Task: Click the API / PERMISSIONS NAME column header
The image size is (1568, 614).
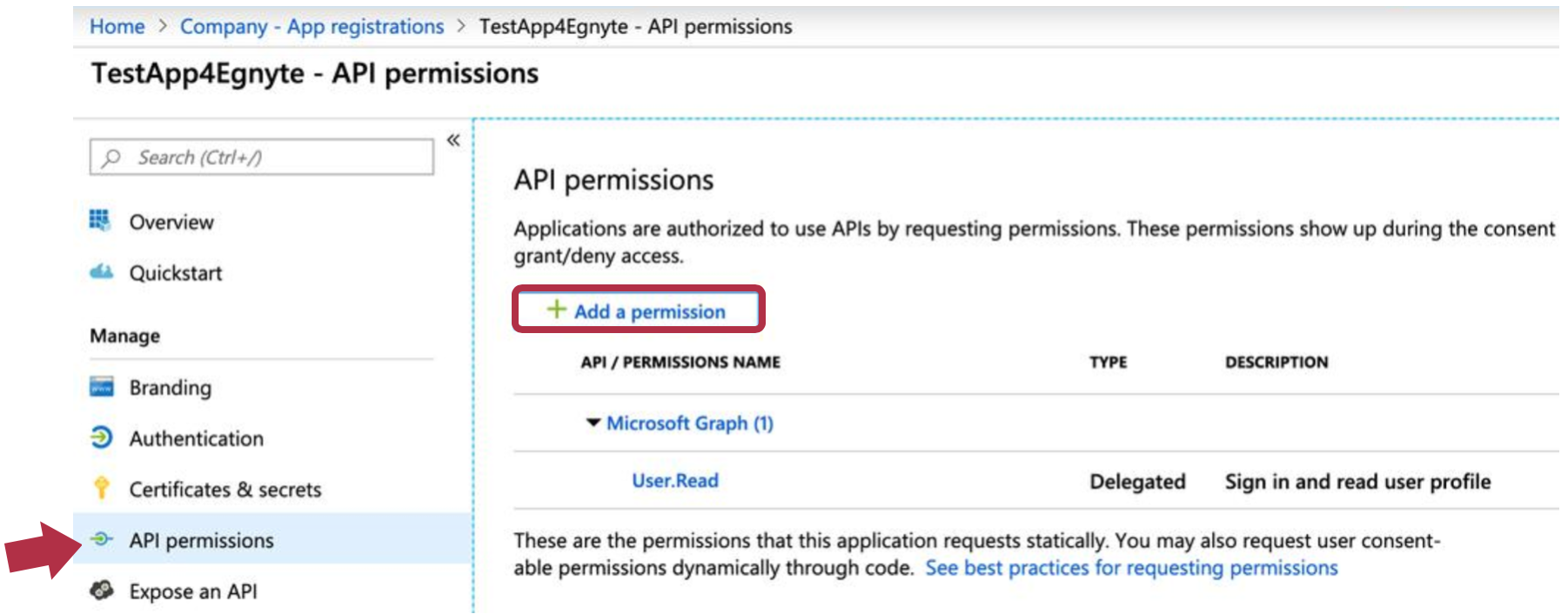Action: (x=680, y=362)
